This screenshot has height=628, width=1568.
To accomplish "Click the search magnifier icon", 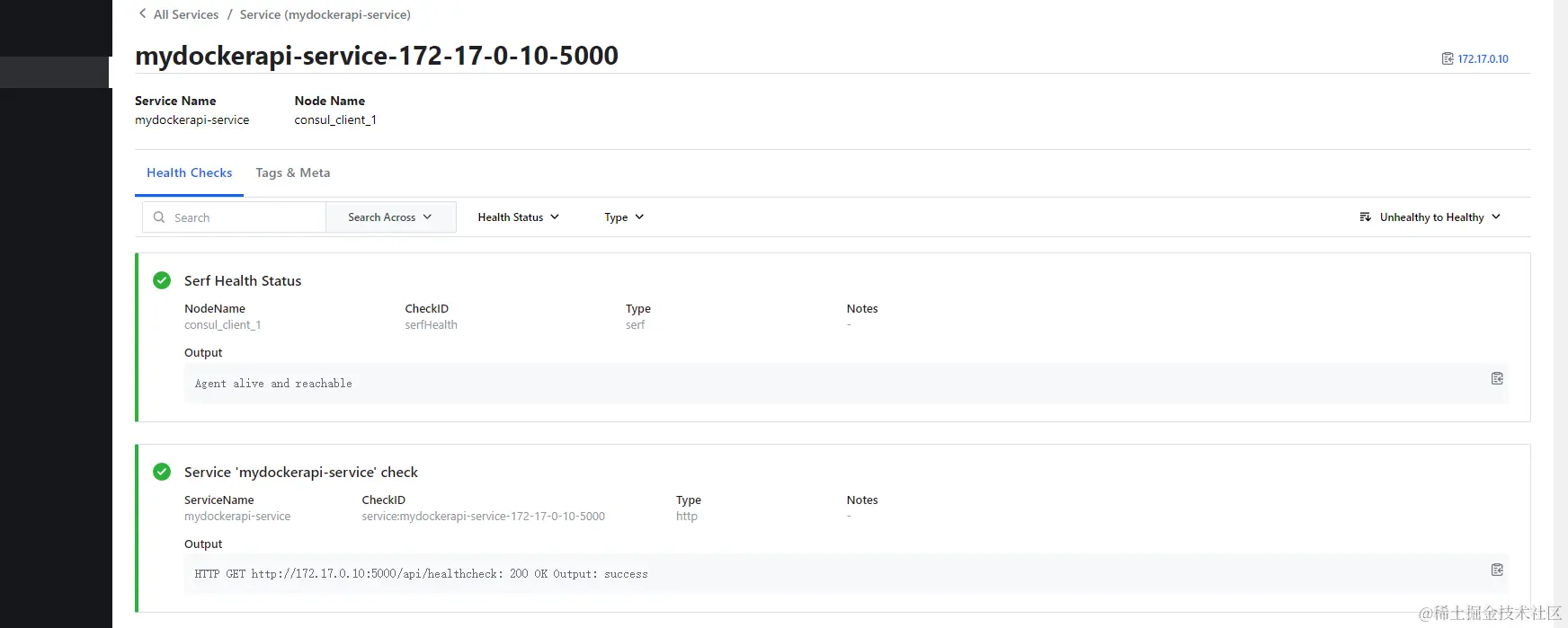I will click(x=159, y=217).
